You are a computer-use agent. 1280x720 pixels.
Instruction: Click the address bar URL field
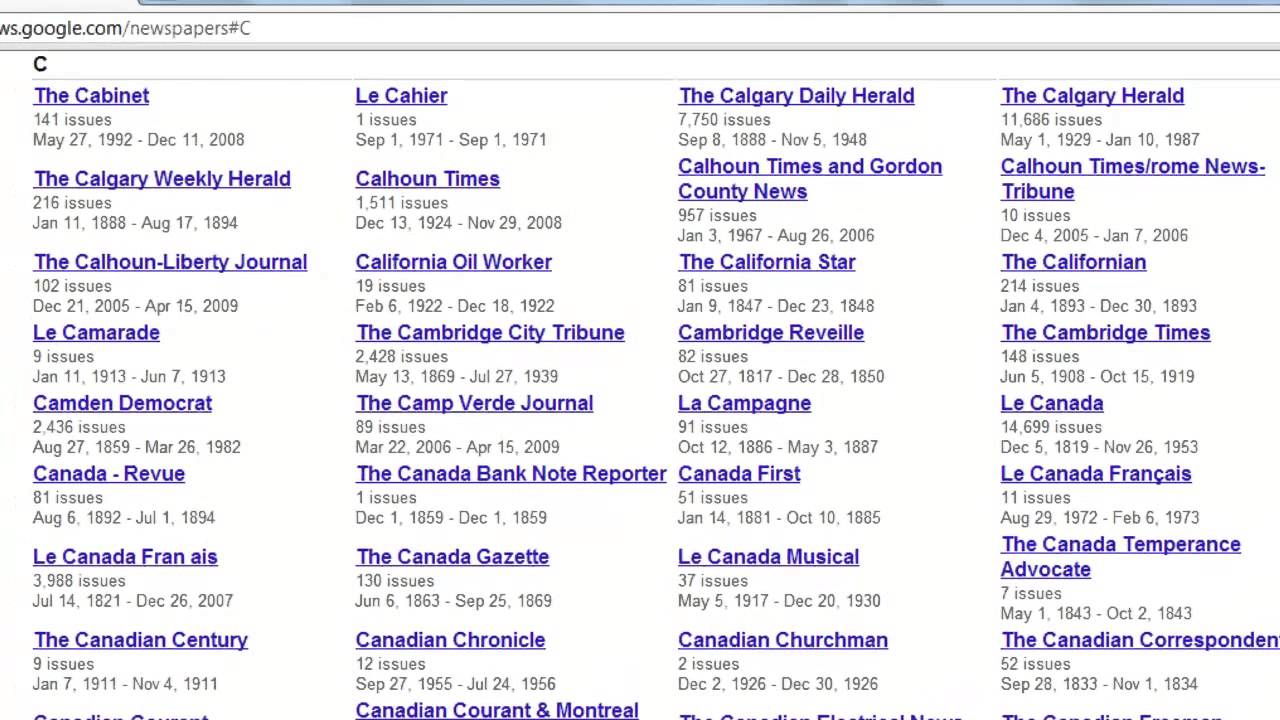tap(640, 28)
